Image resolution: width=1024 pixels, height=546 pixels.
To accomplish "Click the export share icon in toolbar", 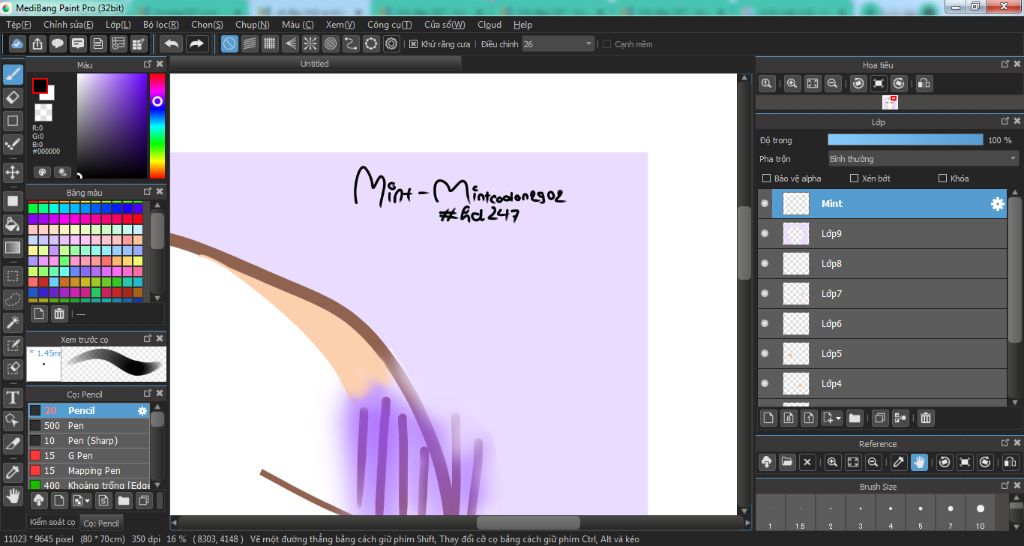I will [37, 44].
